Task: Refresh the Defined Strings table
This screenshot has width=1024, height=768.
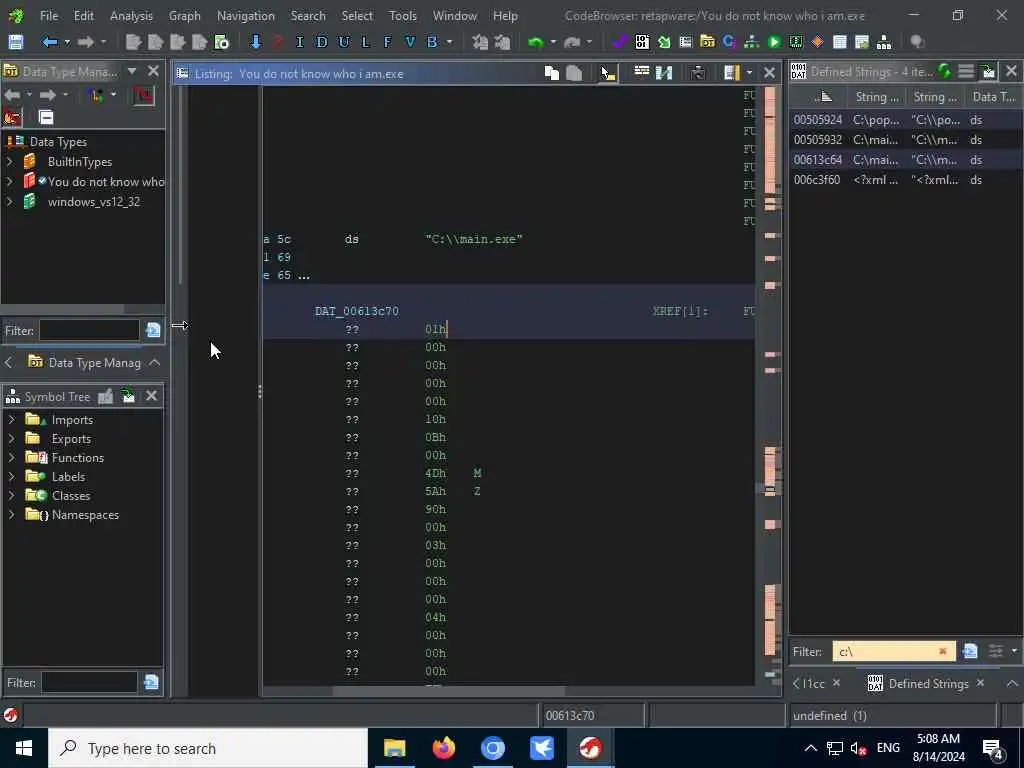Action: pyautogui.click(x=944, y=71)
